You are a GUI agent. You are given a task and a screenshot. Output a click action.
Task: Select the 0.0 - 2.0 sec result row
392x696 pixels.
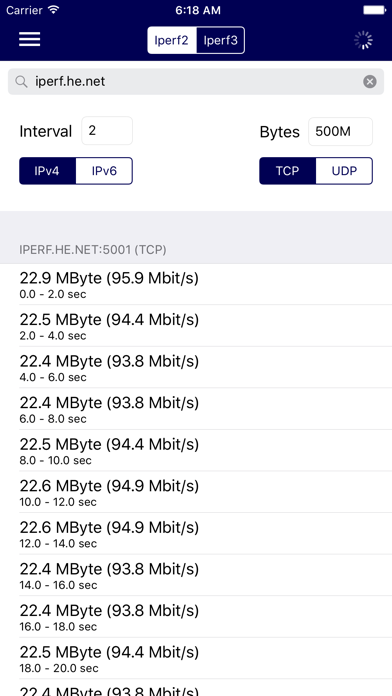click(196, 284)
